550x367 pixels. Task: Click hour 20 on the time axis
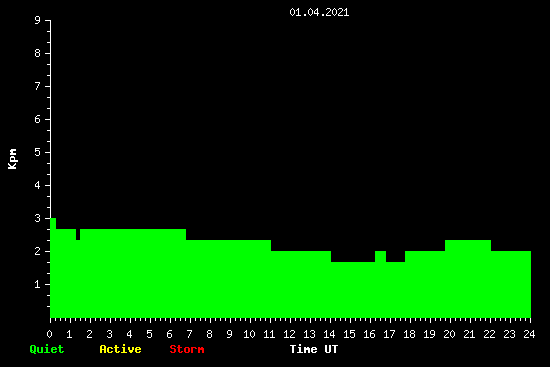(x=449, y=334)
